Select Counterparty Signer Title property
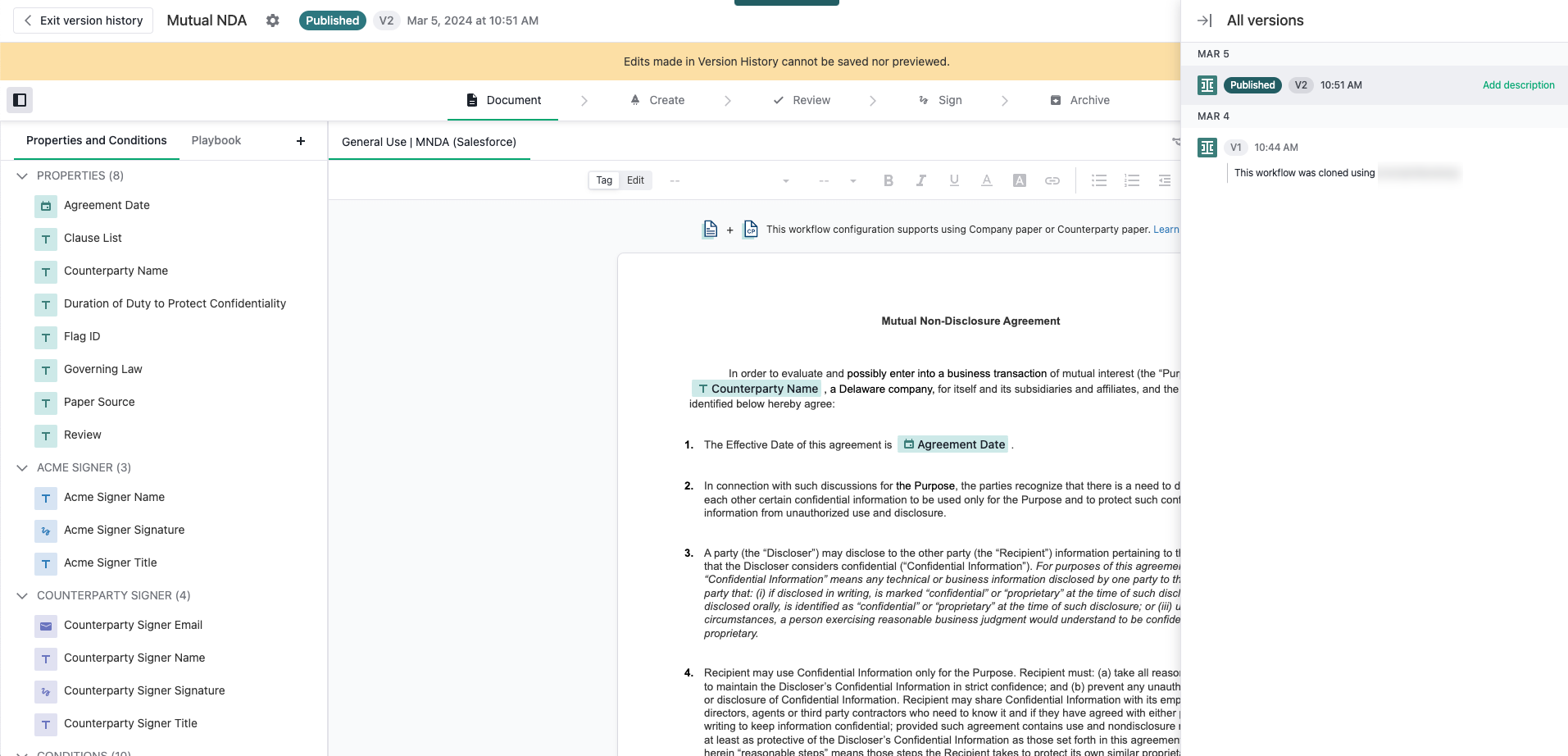Viewport: 1568px width, 756px height. pos(130,723)
